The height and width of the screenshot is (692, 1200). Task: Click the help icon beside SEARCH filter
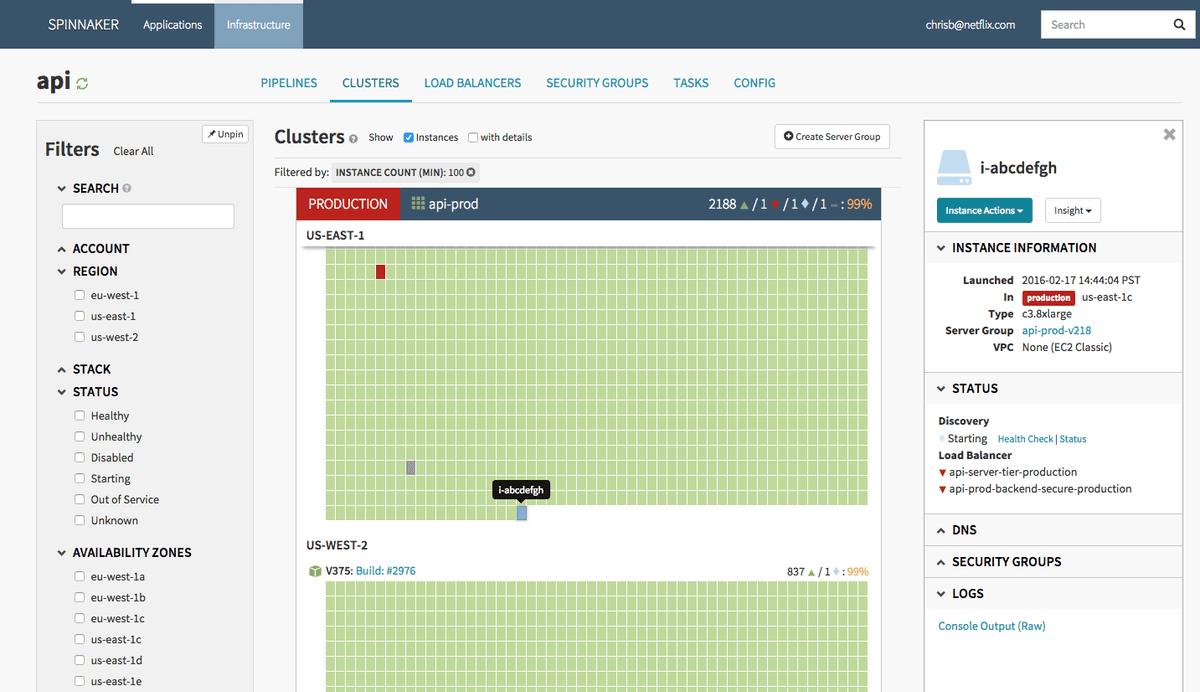point(127,188)
